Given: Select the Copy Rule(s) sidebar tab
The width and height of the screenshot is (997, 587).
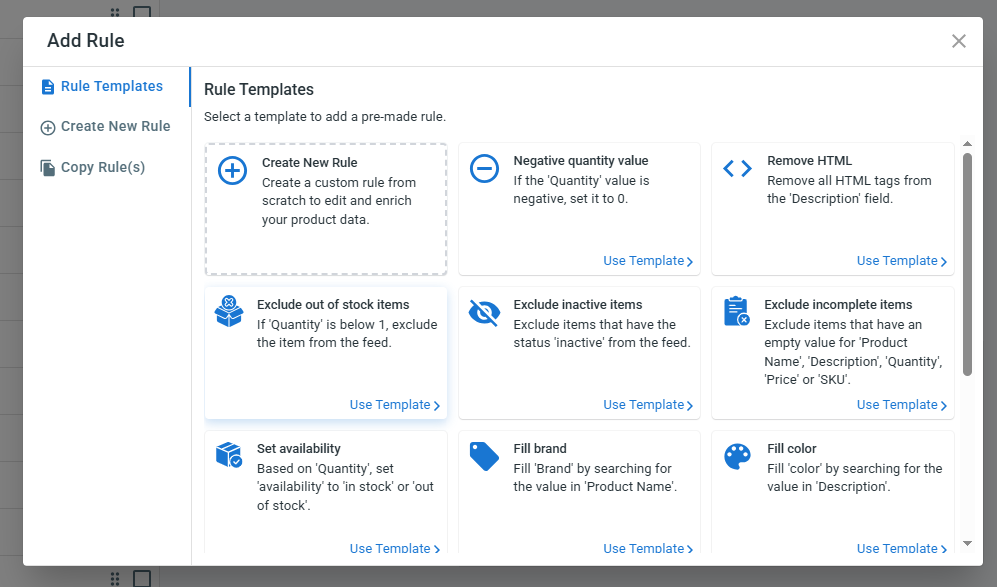Looking at the screenshot, I should (102, 167).
